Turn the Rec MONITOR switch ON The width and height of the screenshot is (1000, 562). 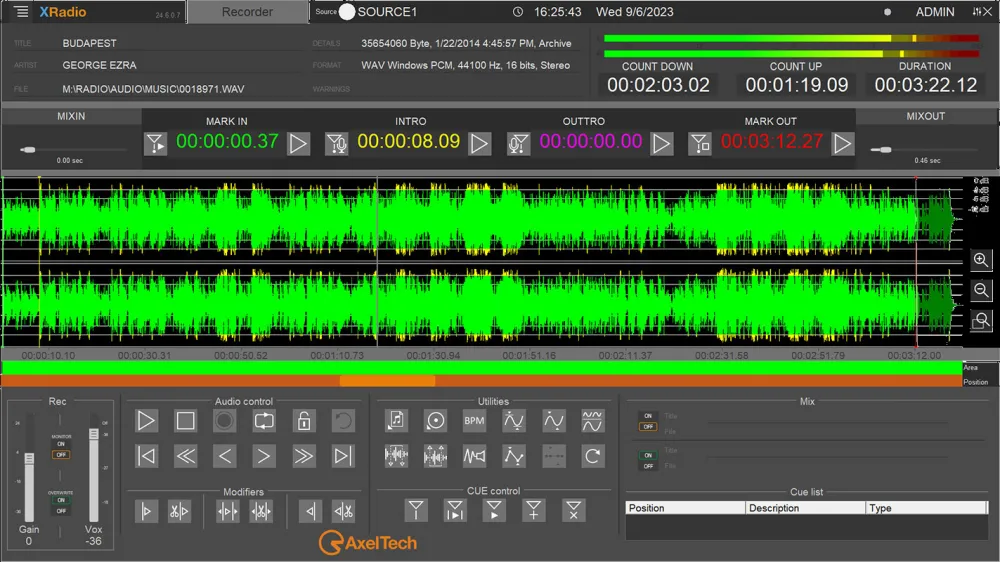pyautogui.click(x=61, y=445)
